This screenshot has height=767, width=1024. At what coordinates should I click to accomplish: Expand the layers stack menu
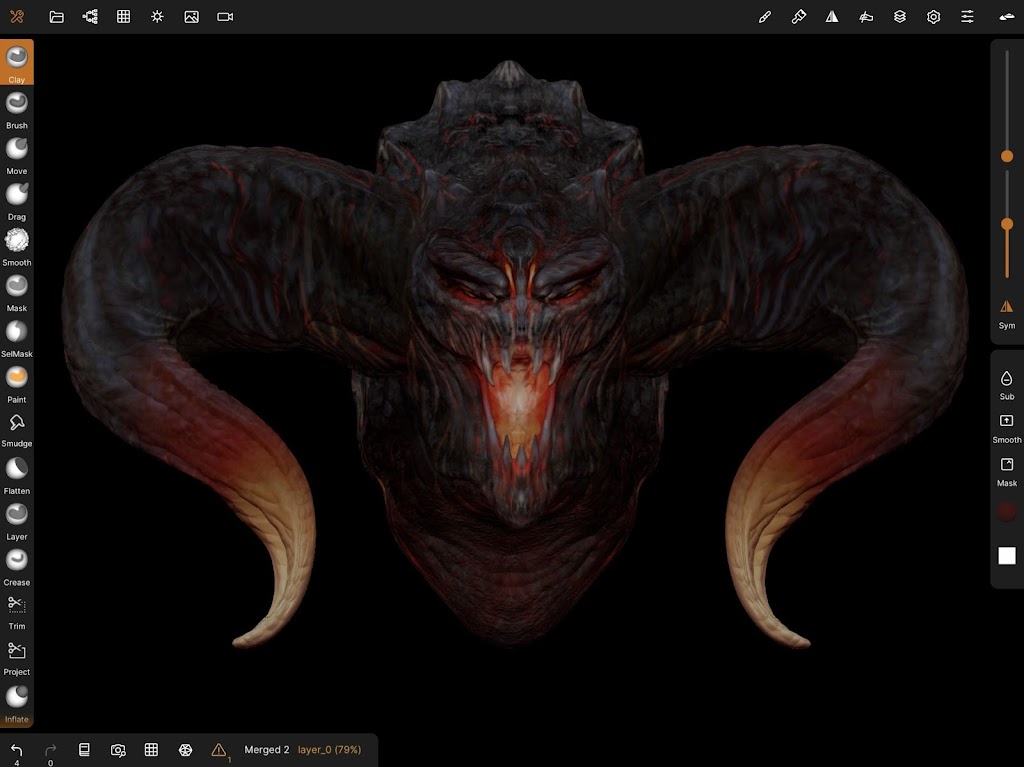[900, 17]
